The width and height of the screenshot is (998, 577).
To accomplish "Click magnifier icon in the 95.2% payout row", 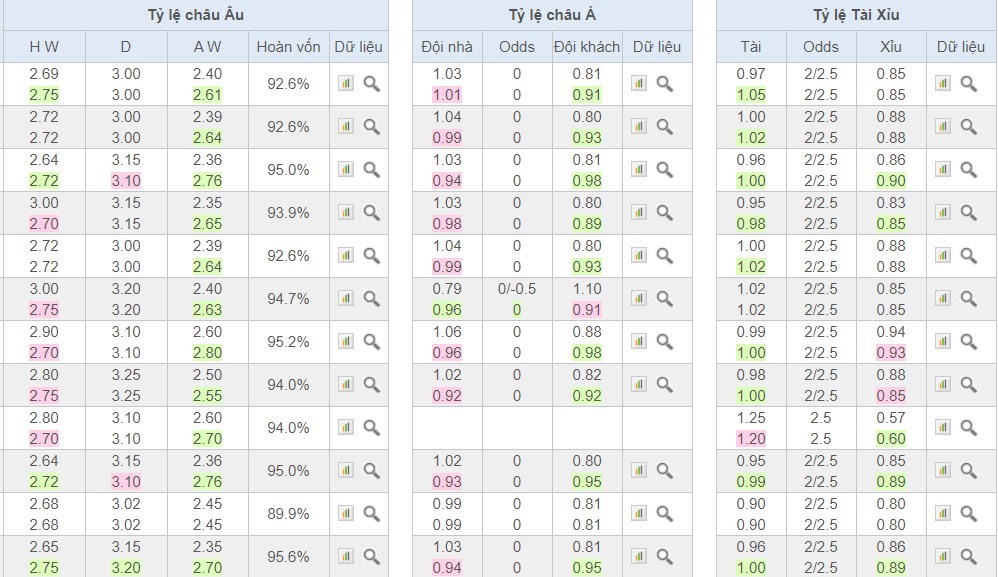I will (x=371, y=341).
